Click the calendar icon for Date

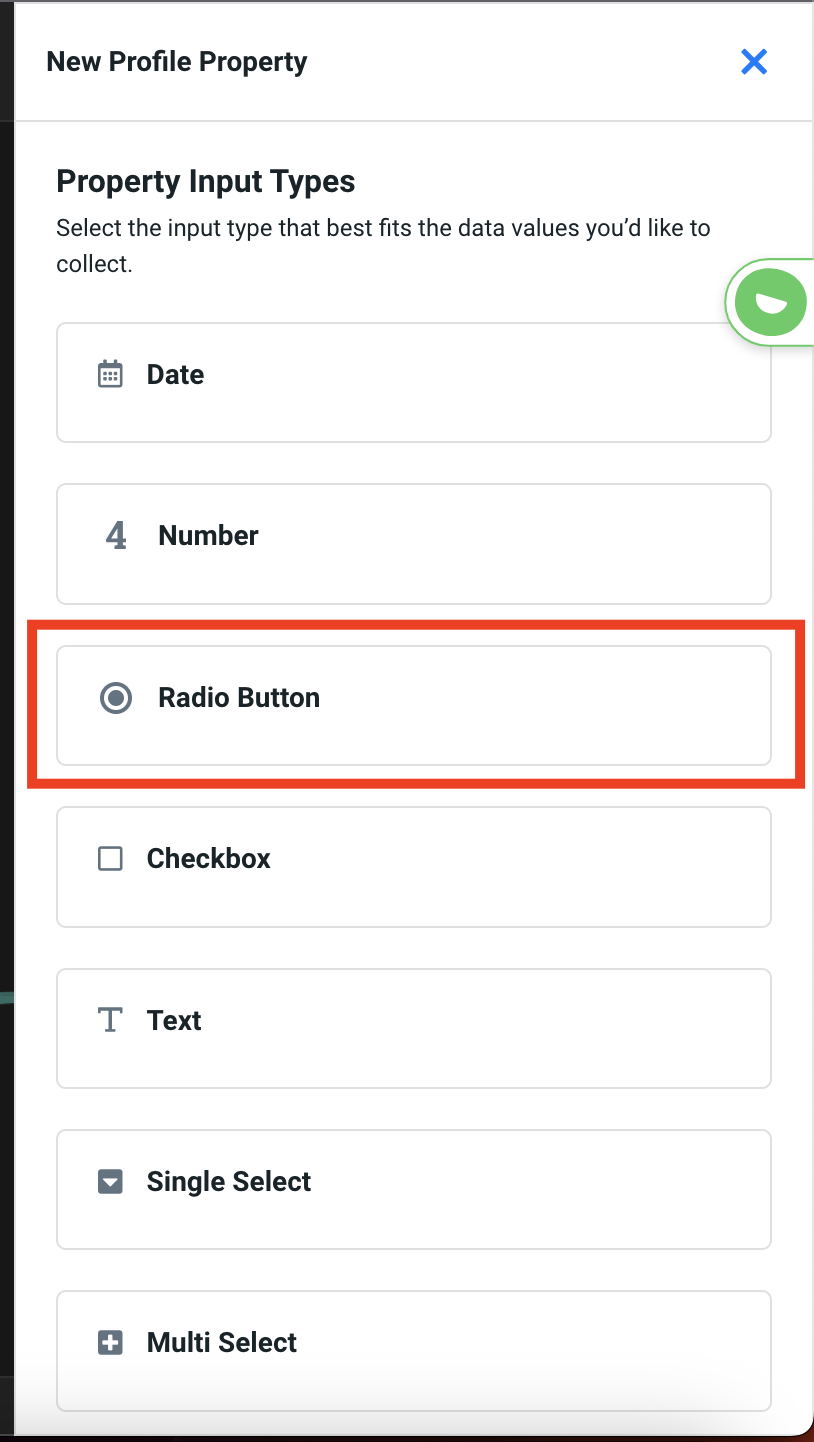110,375
